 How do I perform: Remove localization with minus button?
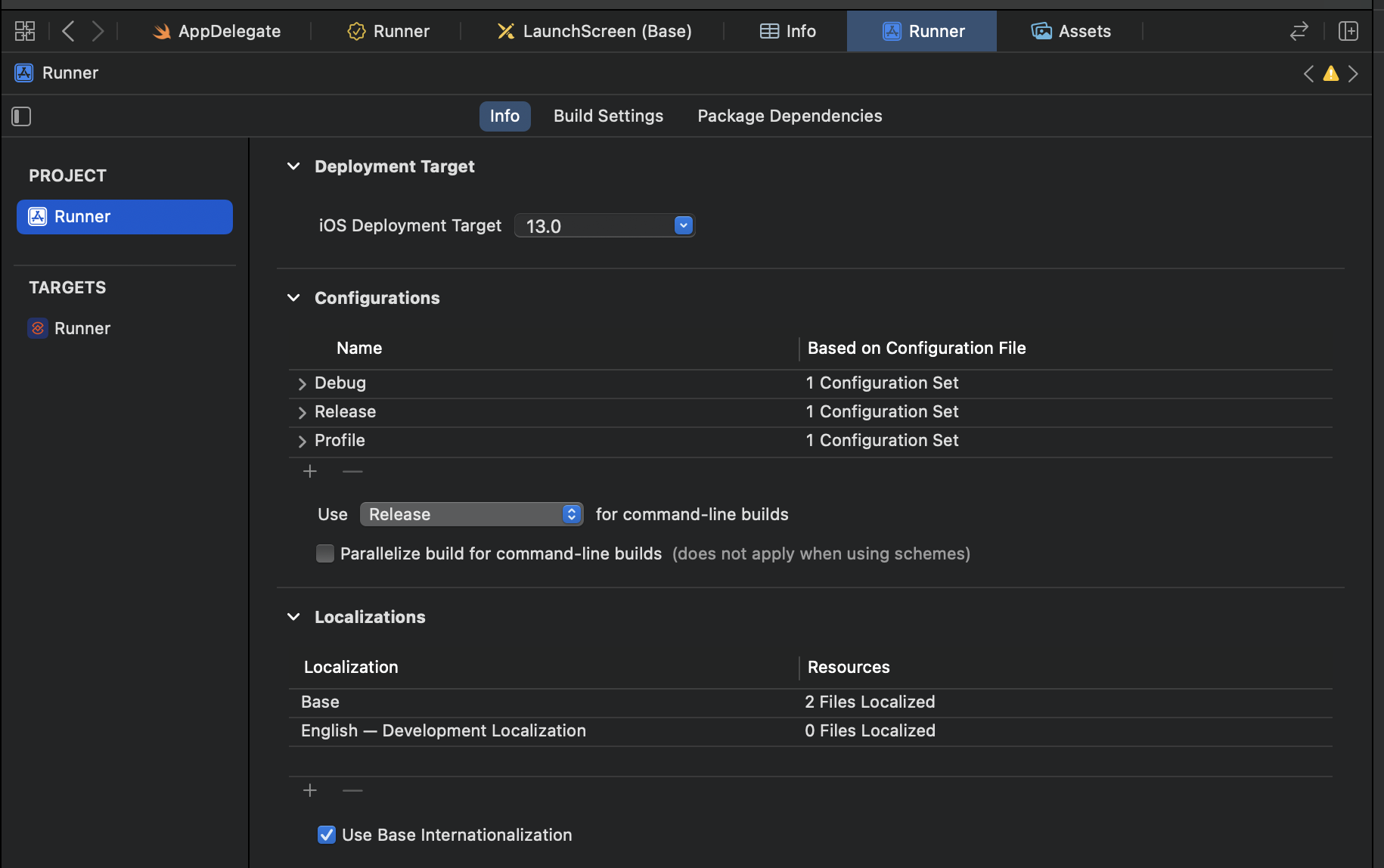[352, 790]
